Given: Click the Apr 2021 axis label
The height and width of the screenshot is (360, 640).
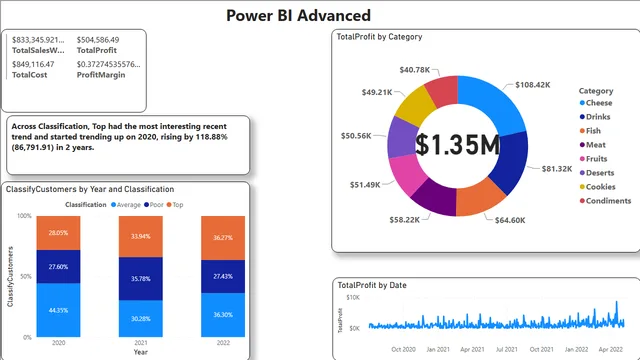Looking at the screenshot, I should pos(472,349).
